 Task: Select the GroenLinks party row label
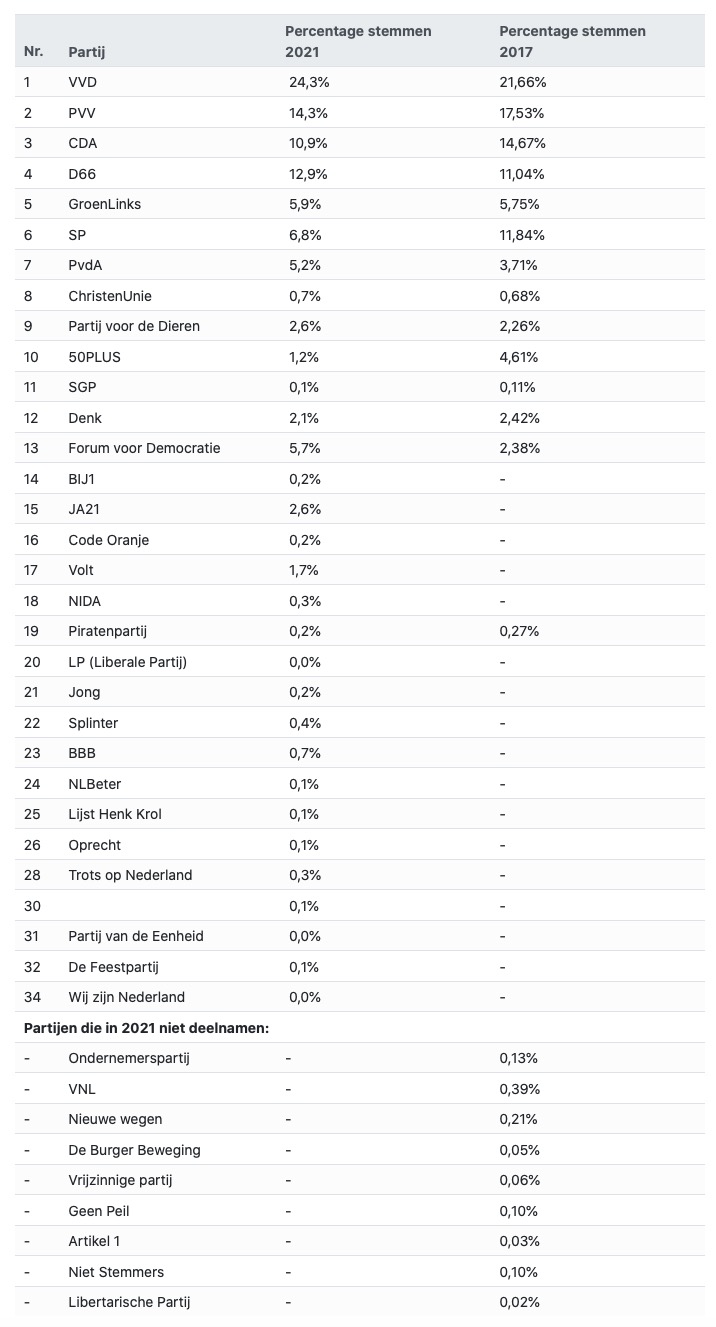click(105, 204)
